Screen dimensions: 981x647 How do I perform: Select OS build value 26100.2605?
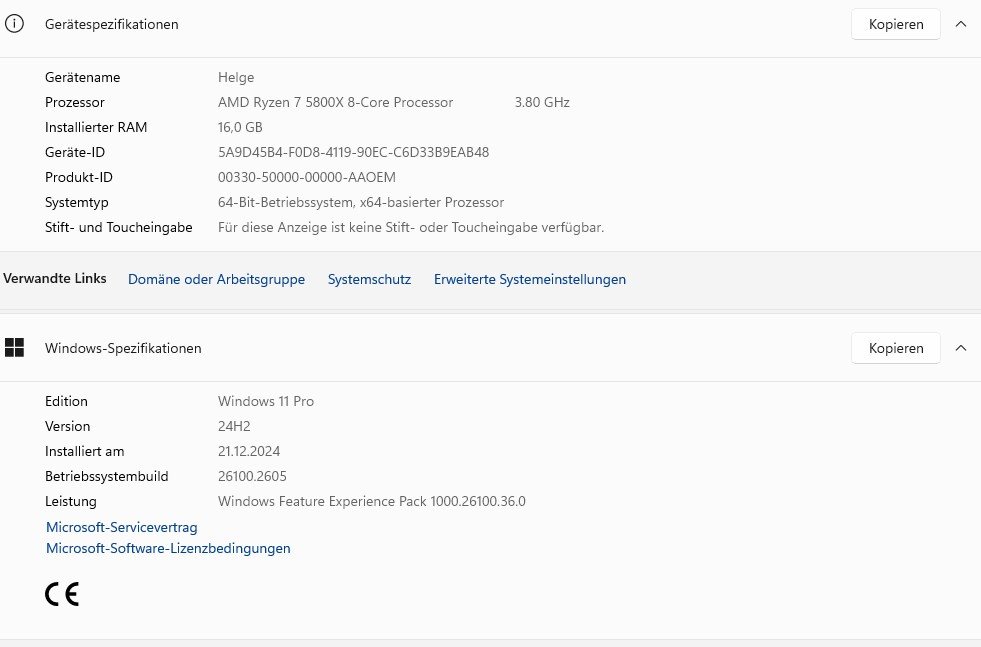pyautogui.click(x=252, y=476)
